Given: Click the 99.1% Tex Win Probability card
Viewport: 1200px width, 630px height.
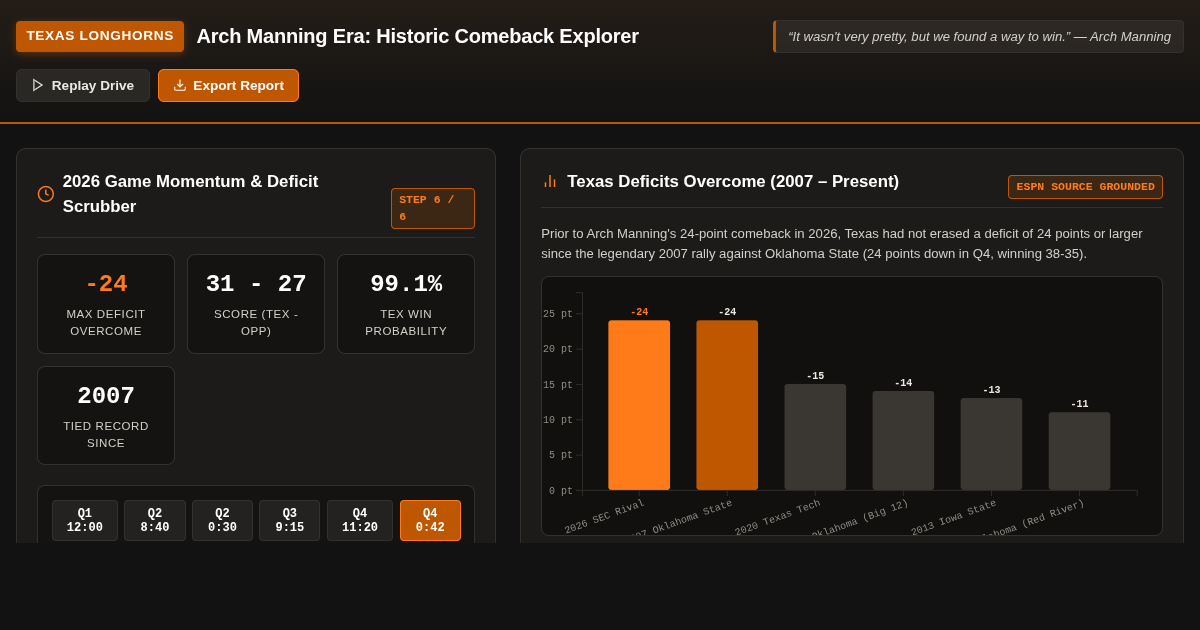Looking at the screenshot, I should tap(406, 304).
